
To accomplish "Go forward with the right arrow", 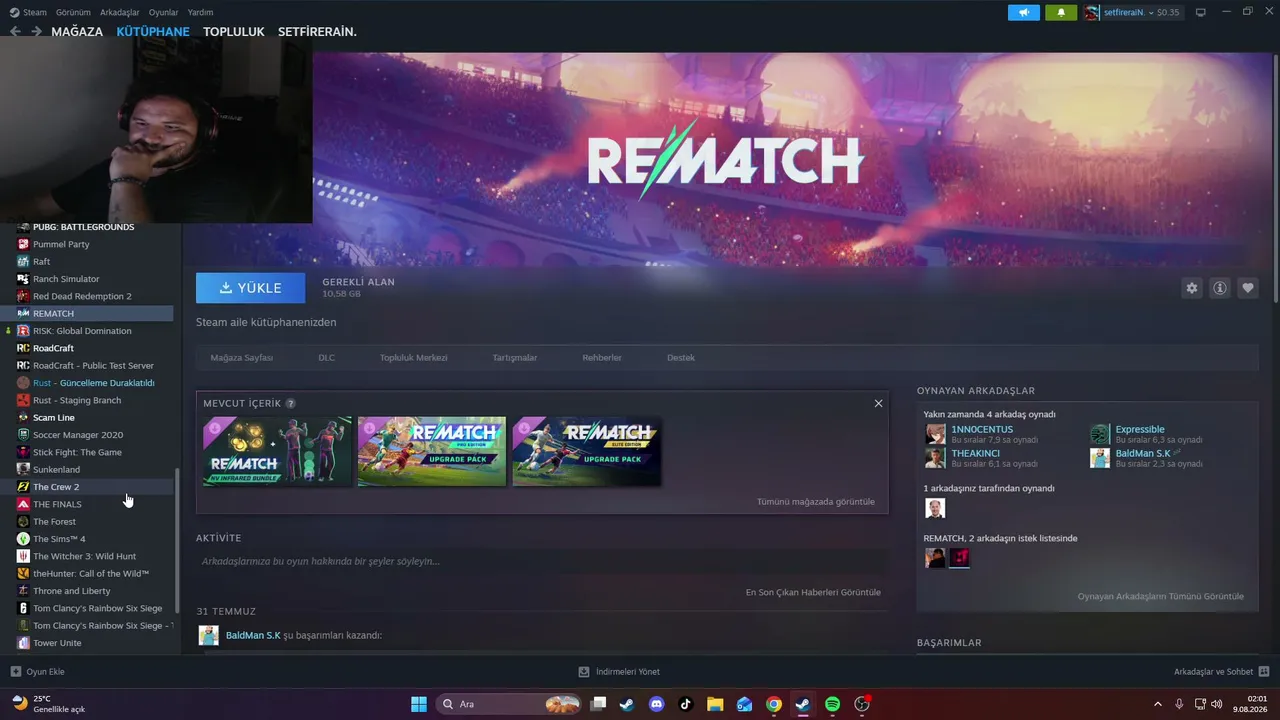I will [x=36, y=31].
